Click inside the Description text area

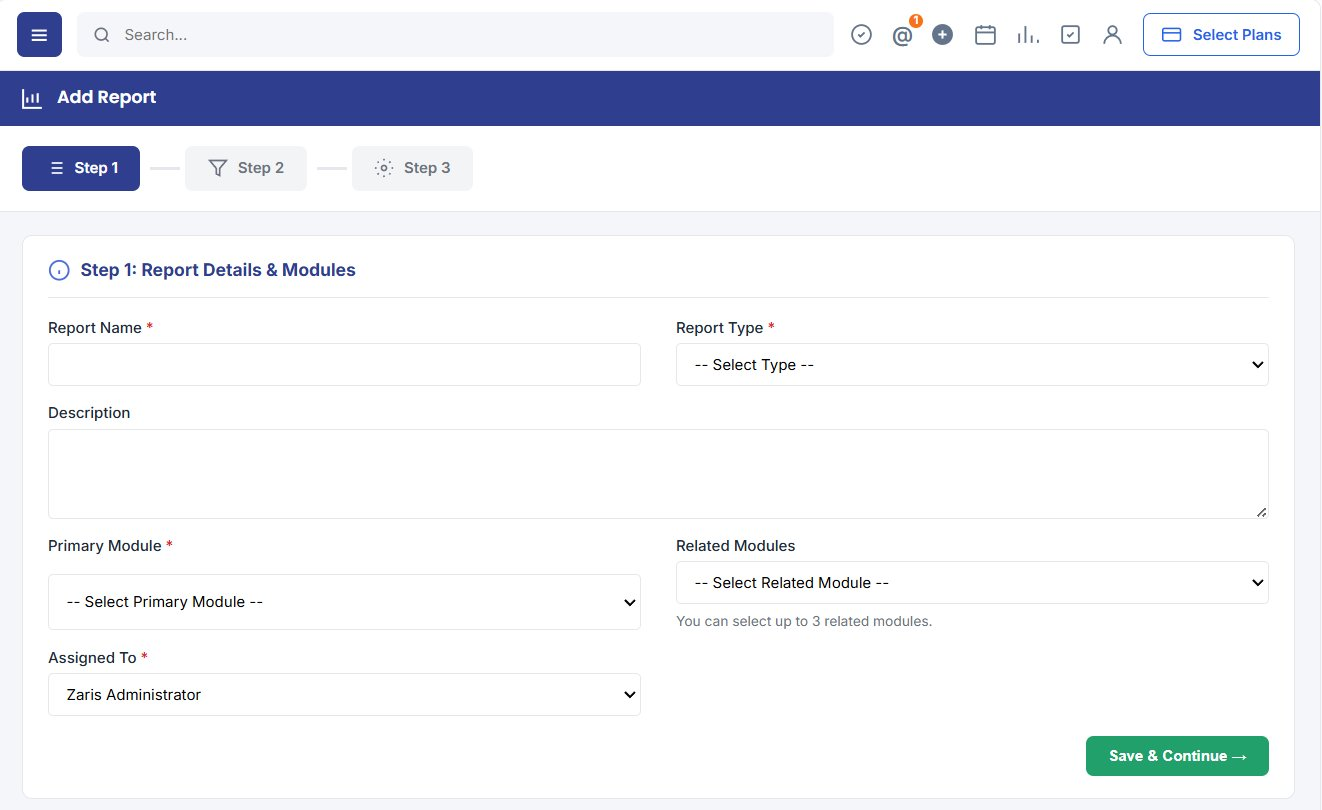tap(658, 474)
